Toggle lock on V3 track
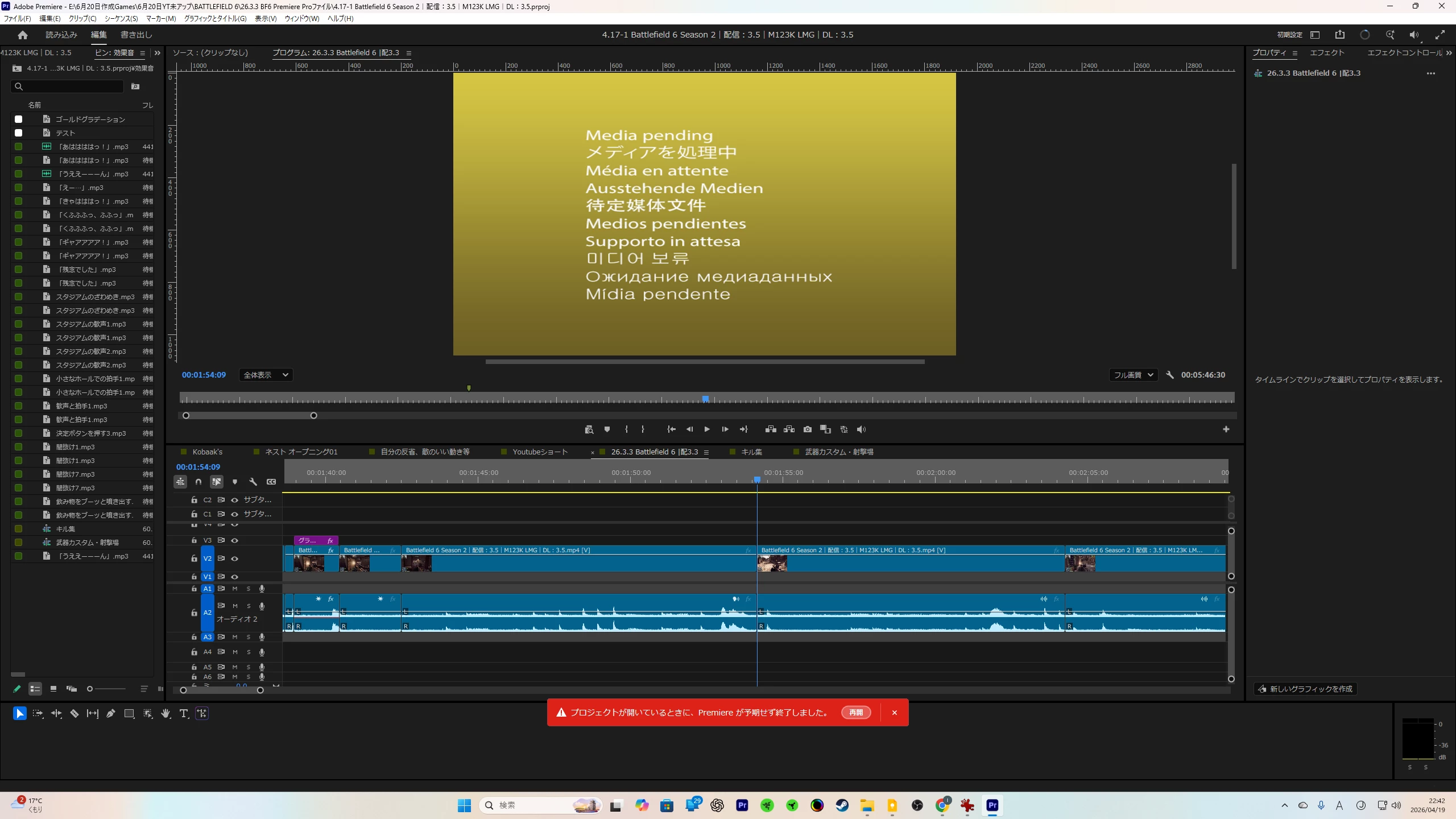This screenshot has width=1456, height=819. [x=194, y=540]
